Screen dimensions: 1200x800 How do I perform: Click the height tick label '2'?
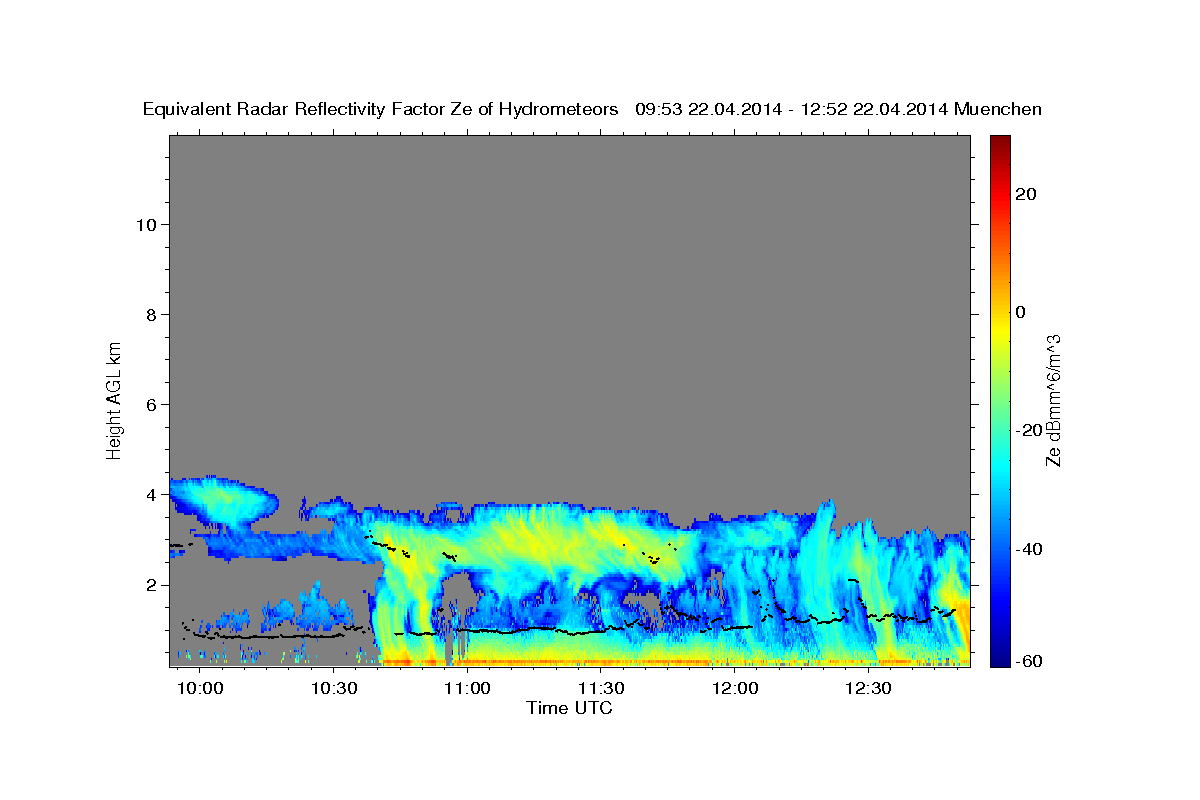(150, 585)
